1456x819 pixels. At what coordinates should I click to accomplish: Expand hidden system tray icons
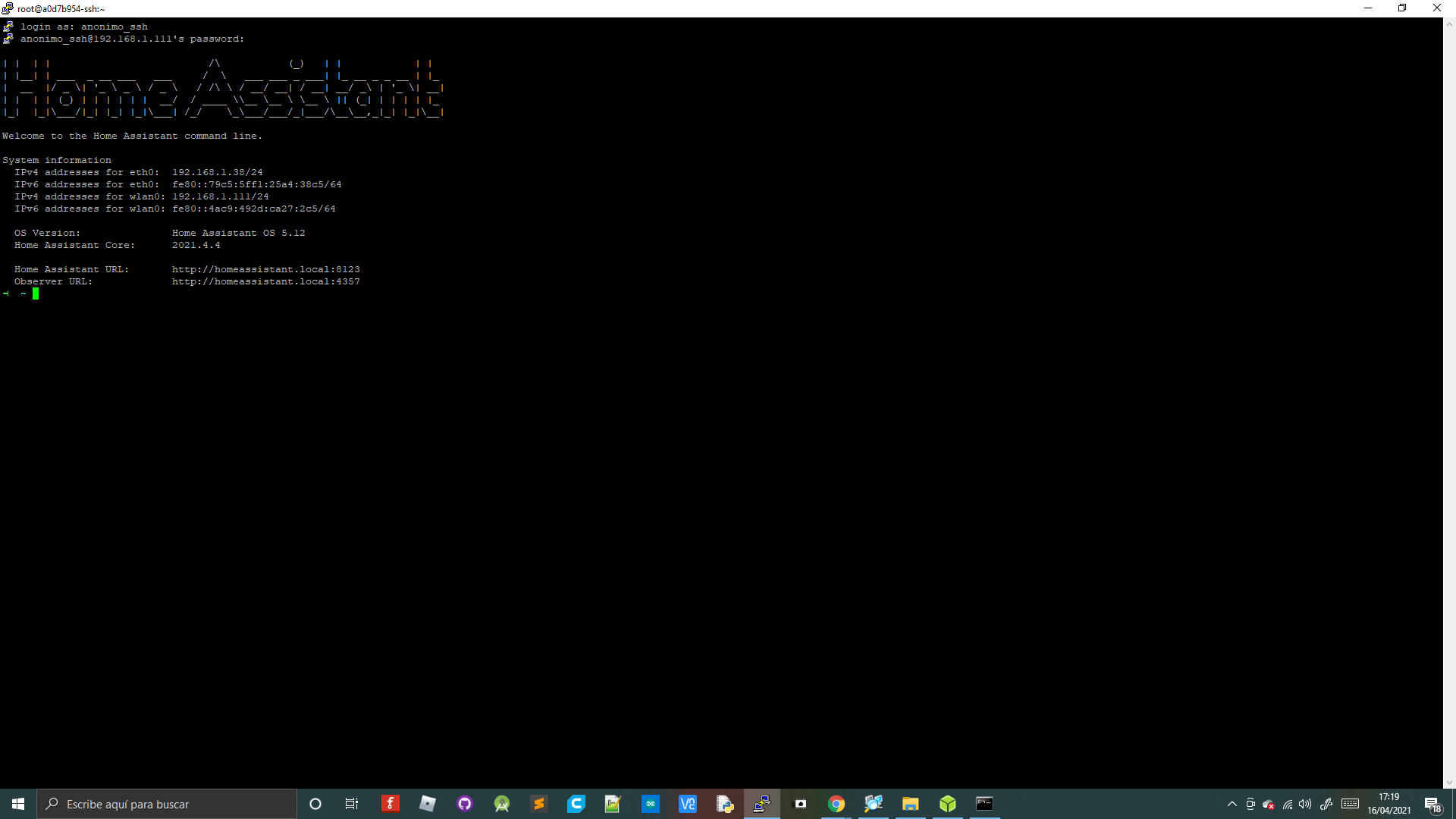click(1232, 804)
